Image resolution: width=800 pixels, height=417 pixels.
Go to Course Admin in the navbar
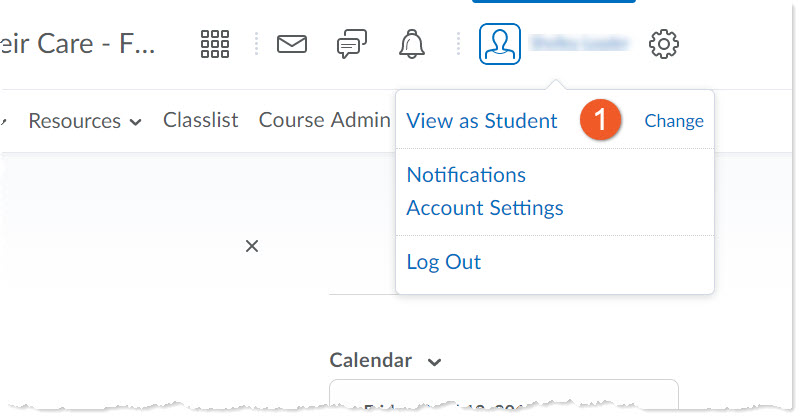[x=324, y=120]
